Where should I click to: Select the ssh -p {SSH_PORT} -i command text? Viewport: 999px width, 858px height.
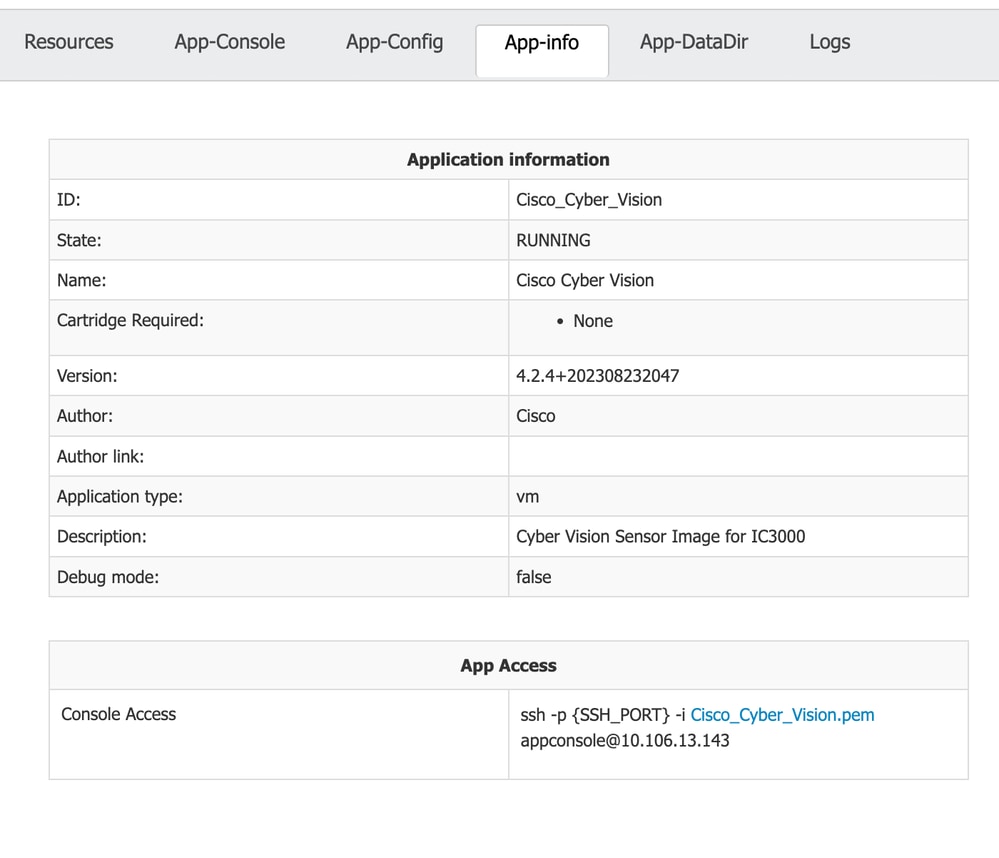603,715
